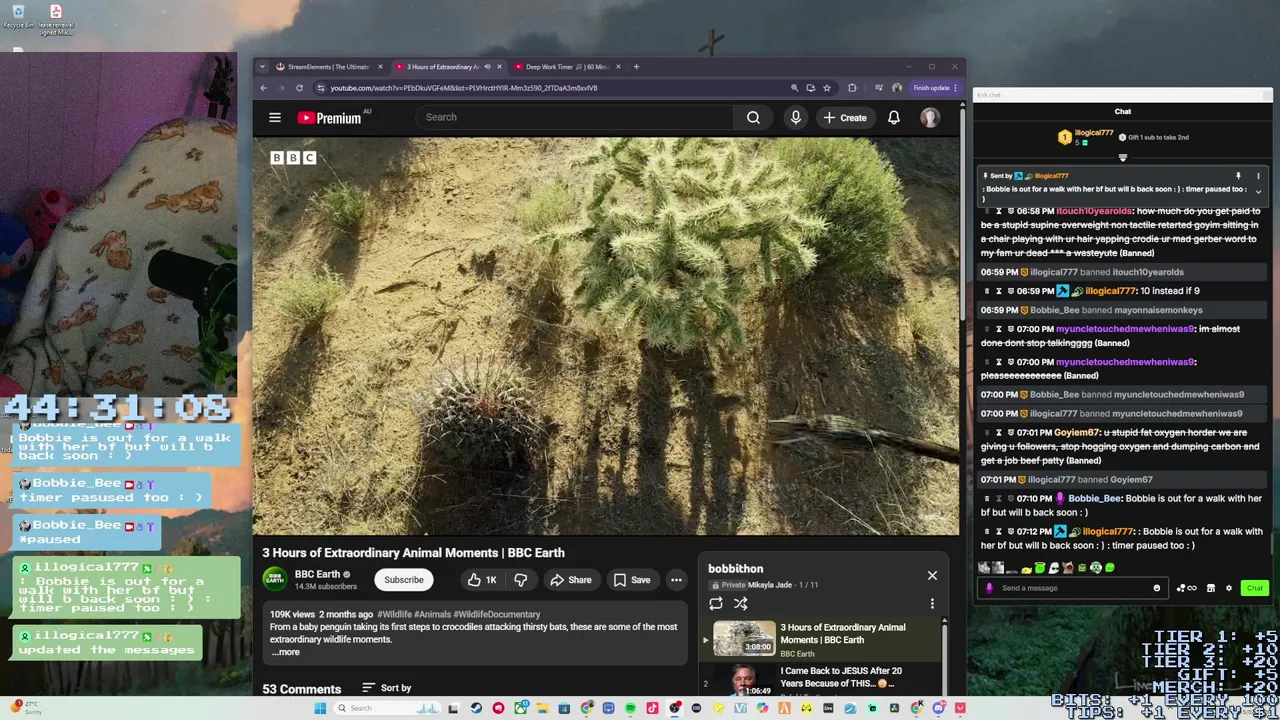1280x720 pixels.
Task: Click the Create button on YouTube
Action: click(845, 117)
